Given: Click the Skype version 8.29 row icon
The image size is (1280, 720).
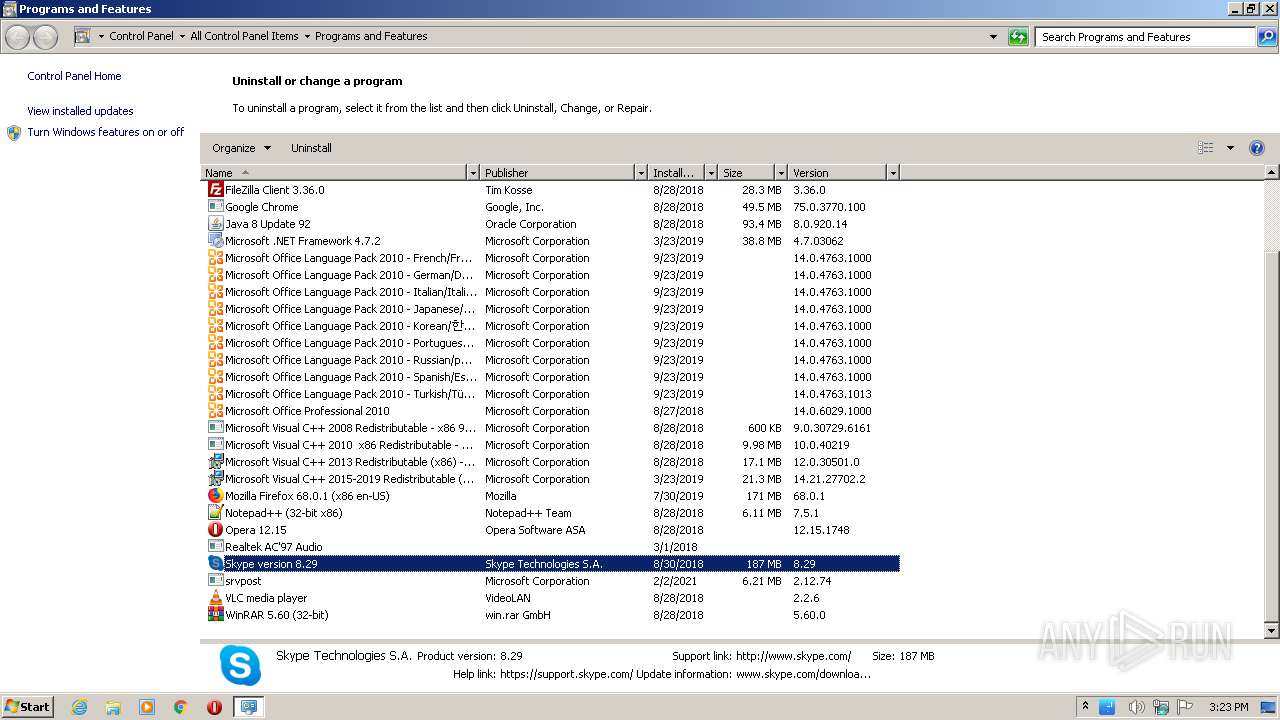Looking at the screenshot, I should point(215,563).
